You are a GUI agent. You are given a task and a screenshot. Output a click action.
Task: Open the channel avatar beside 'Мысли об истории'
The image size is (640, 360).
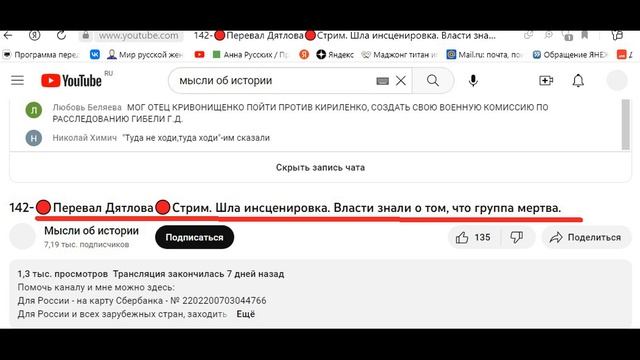pos(22,236)
